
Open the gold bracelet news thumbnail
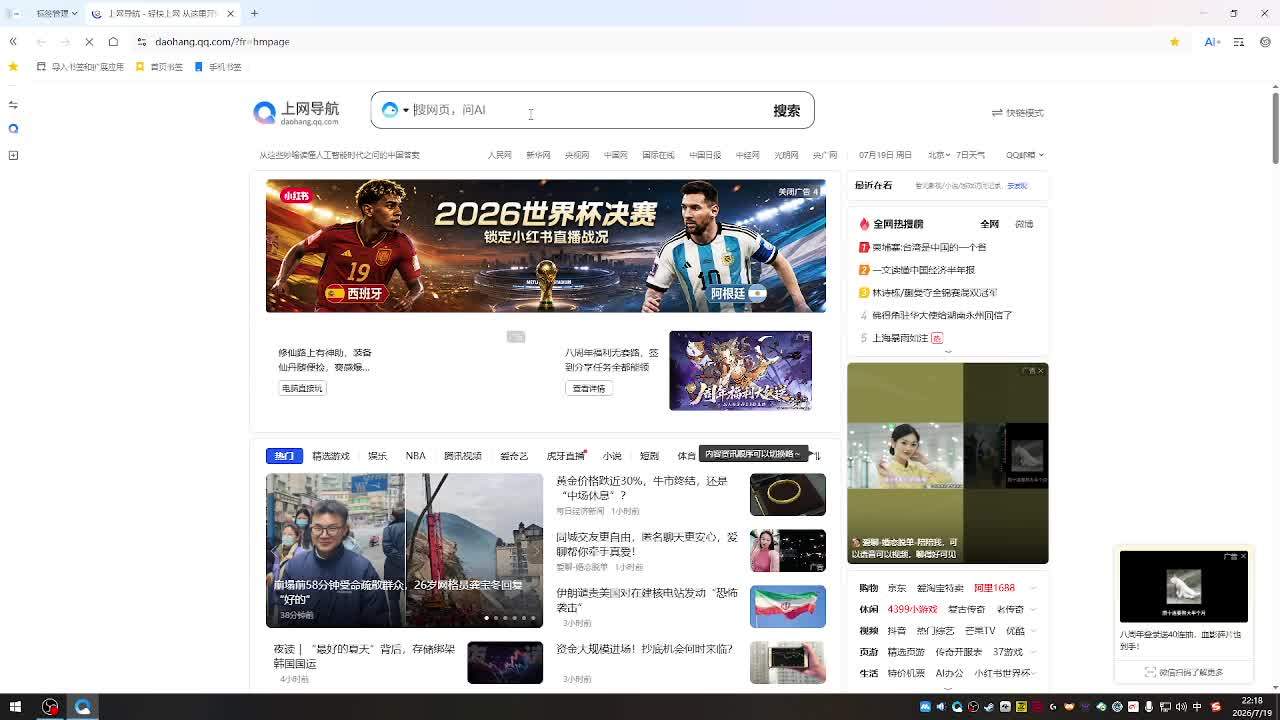(788, 494)
